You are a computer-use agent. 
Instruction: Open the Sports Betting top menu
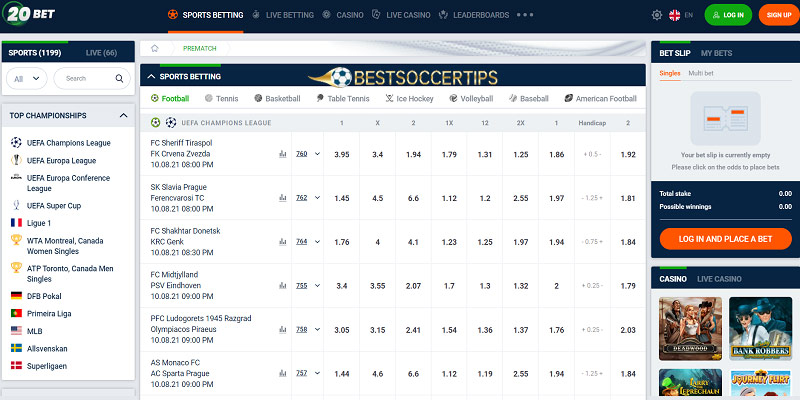point(206,15)
